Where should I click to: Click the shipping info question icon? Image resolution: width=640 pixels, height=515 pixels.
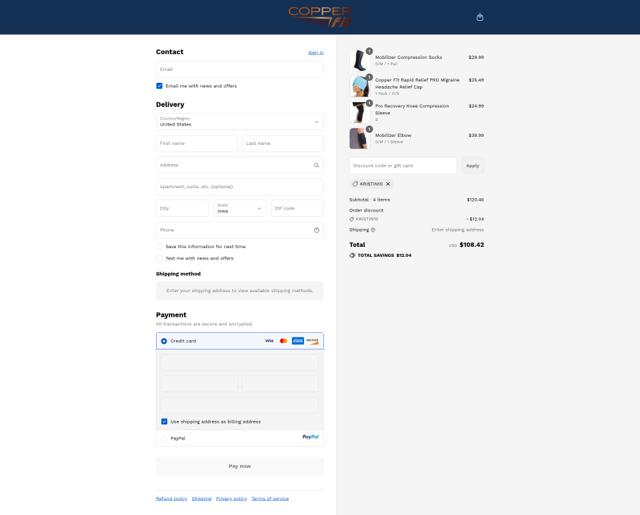tap(373, 230)
